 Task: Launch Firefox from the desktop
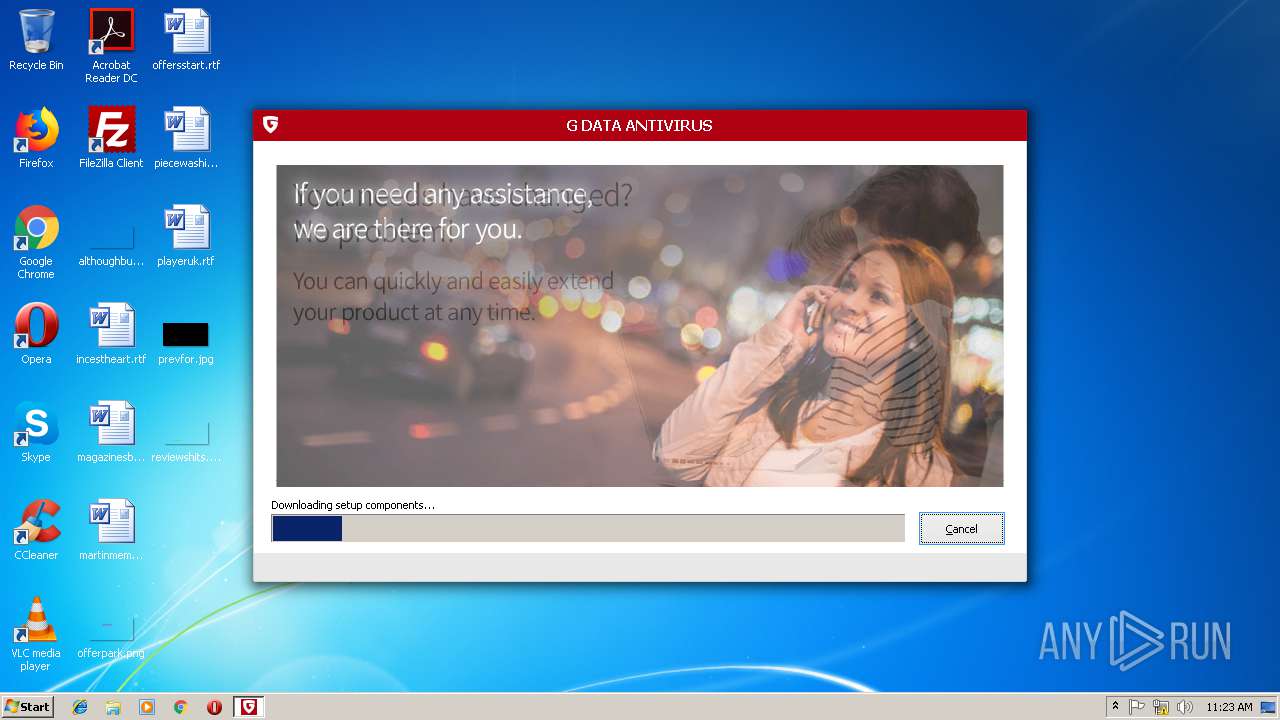36,138
